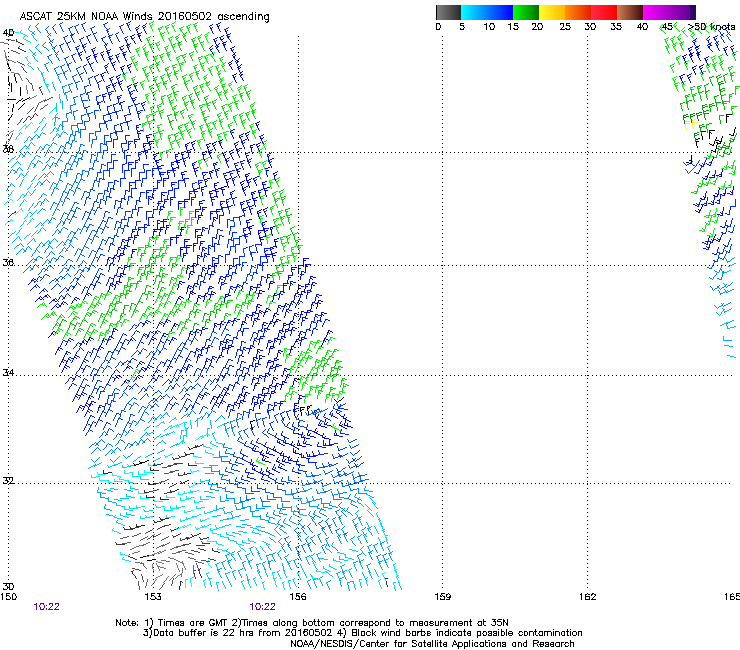Viewport: 740px width, 650px height.
Task: Select the orange 25–30 knots legend segment
Action: pos(578,12)
